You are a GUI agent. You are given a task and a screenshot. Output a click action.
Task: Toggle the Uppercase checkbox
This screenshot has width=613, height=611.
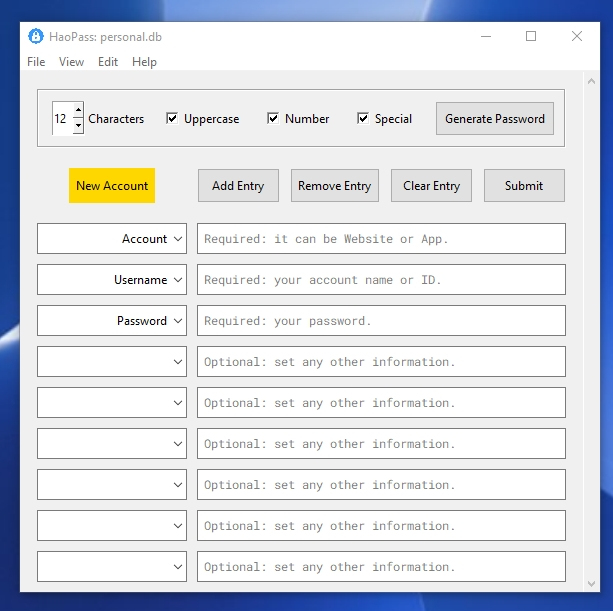(x=172, y=119)
